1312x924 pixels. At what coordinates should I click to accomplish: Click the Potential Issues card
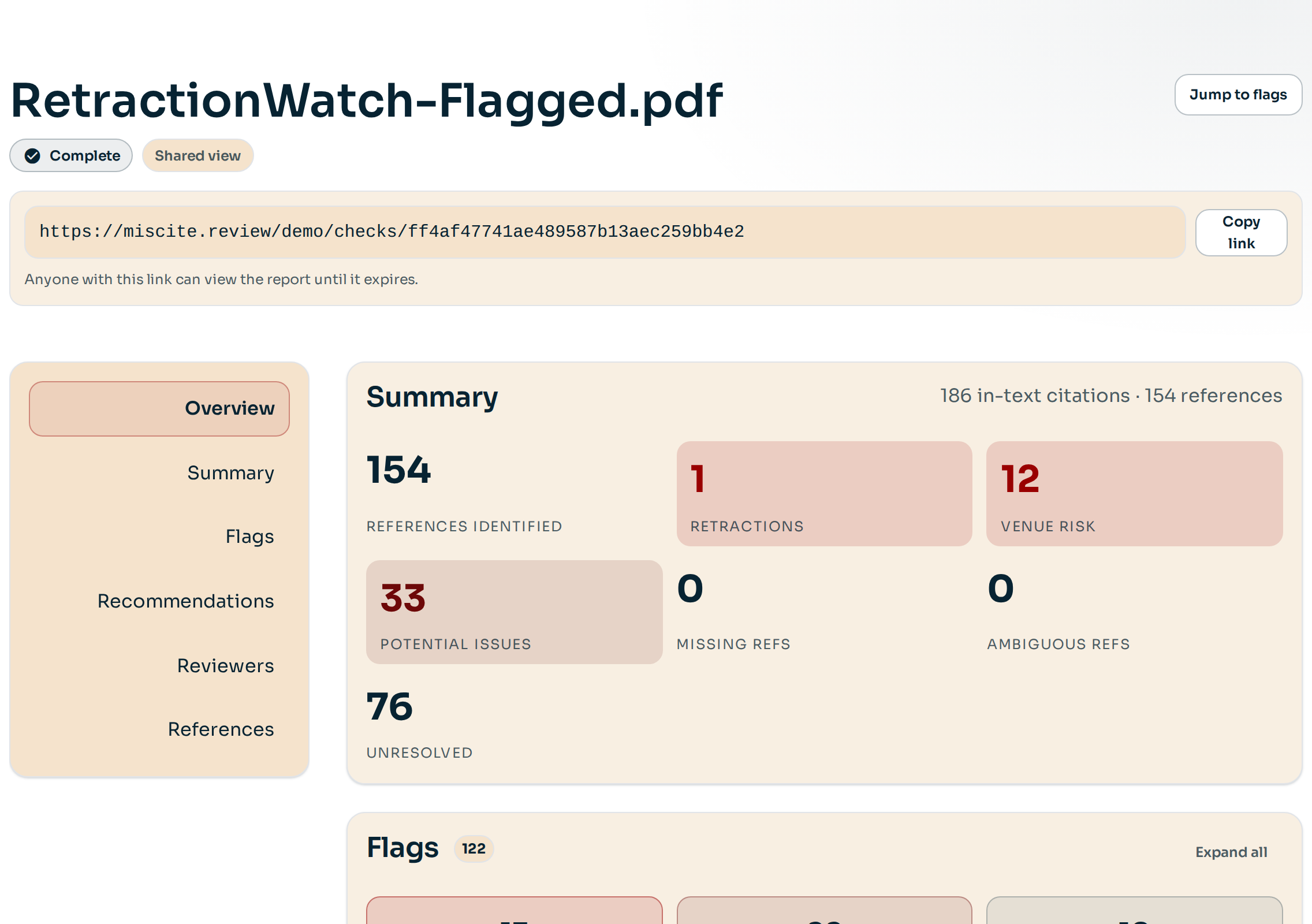tap(514, 612)
